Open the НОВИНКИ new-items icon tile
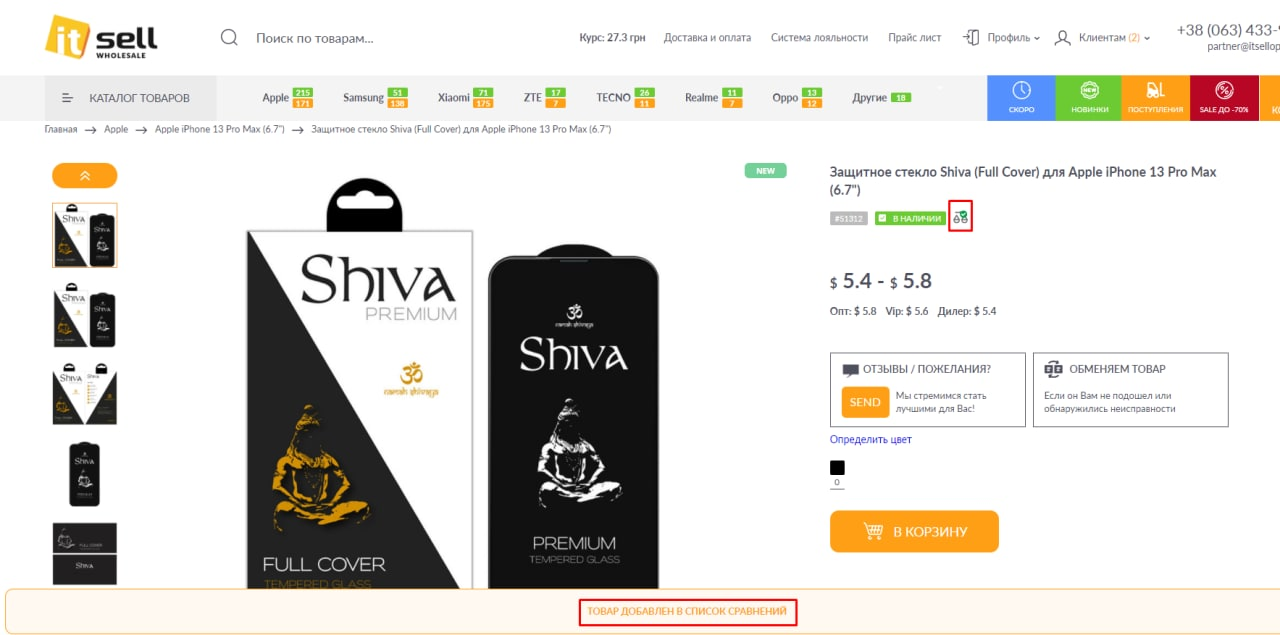Screen dimensions: 1280x635 point(1089,98)
